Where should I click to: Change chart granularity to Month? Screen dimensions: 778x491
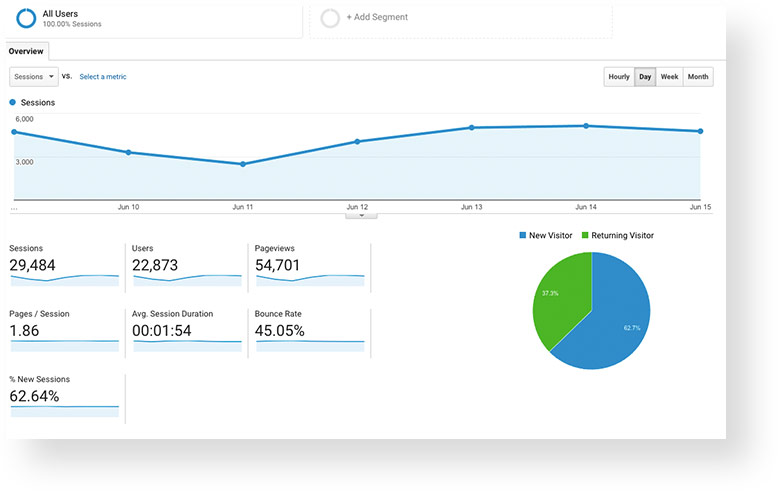click(x=698, y=77)
